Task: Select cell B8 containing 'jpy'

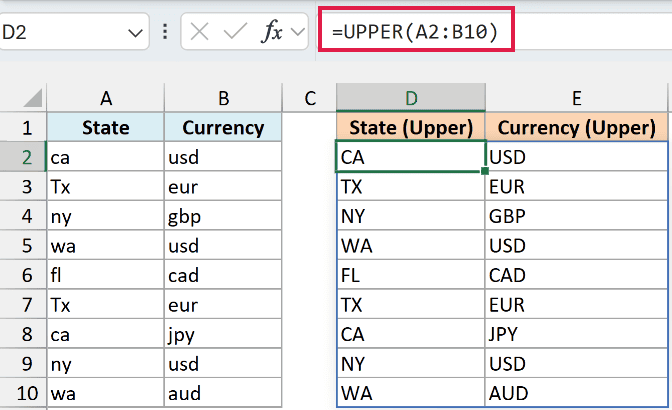Action: (223, 334)
